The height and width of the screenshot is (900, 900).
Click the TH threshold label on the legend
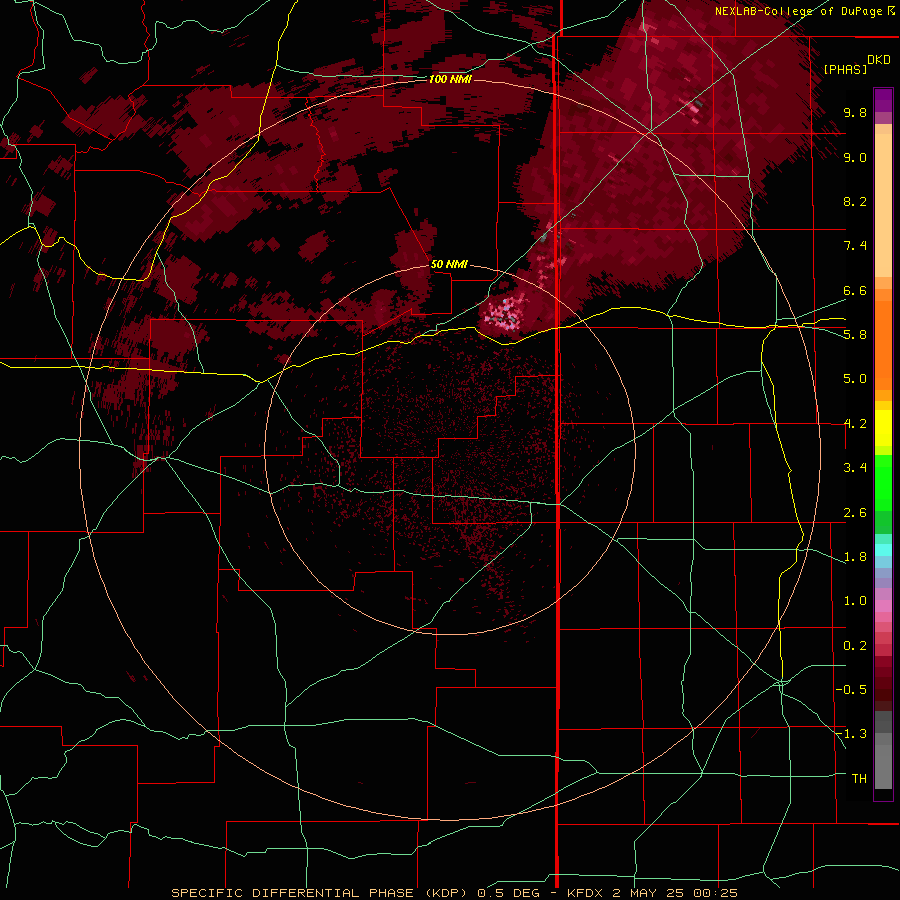(859, 779)
